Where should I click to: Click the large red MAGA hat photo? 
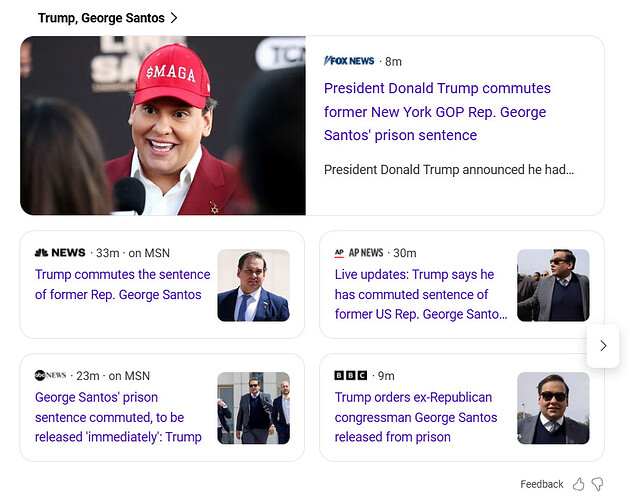click(x=162, y=126)
